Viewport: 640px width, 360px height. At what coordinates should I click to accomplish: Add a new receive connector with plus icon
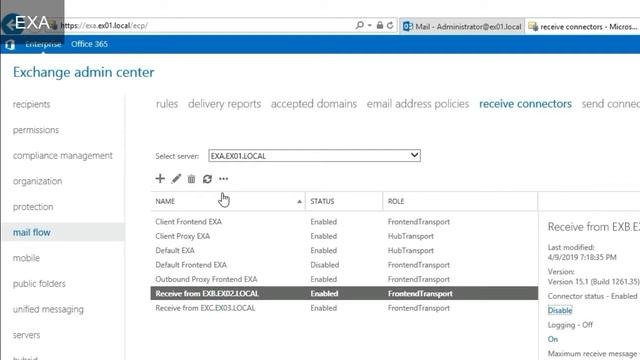pos(160,178)
